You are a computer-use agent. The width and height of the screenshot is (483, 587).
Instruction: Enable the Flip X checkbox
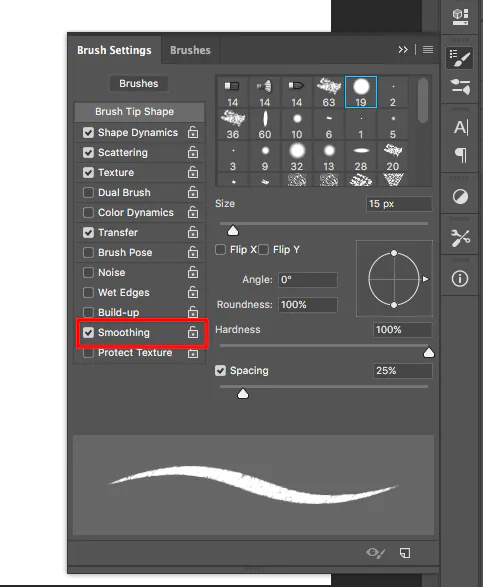pos(221,249)
